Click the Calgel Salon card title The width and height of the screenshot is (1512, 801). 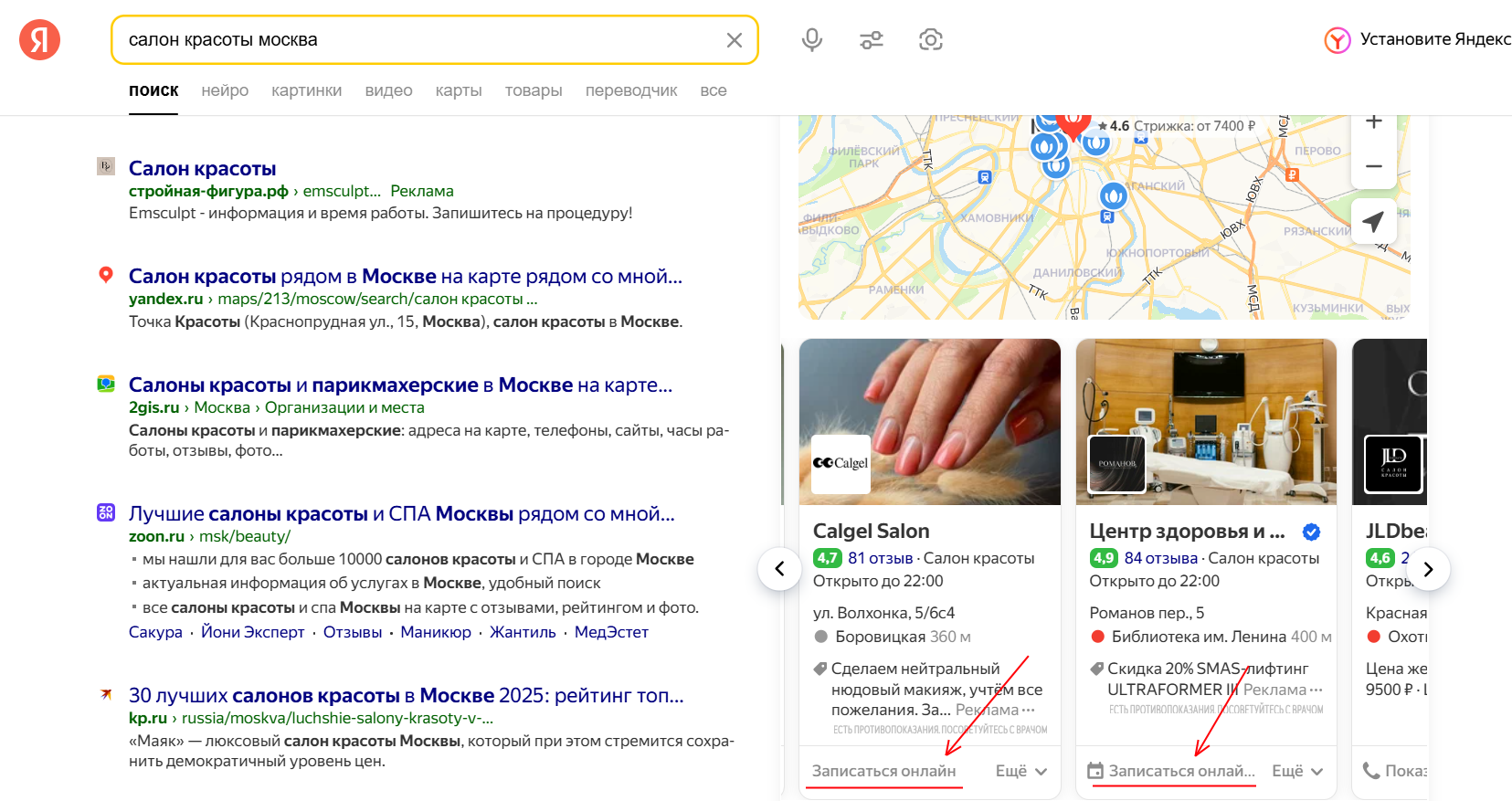(x=872, y=532)
